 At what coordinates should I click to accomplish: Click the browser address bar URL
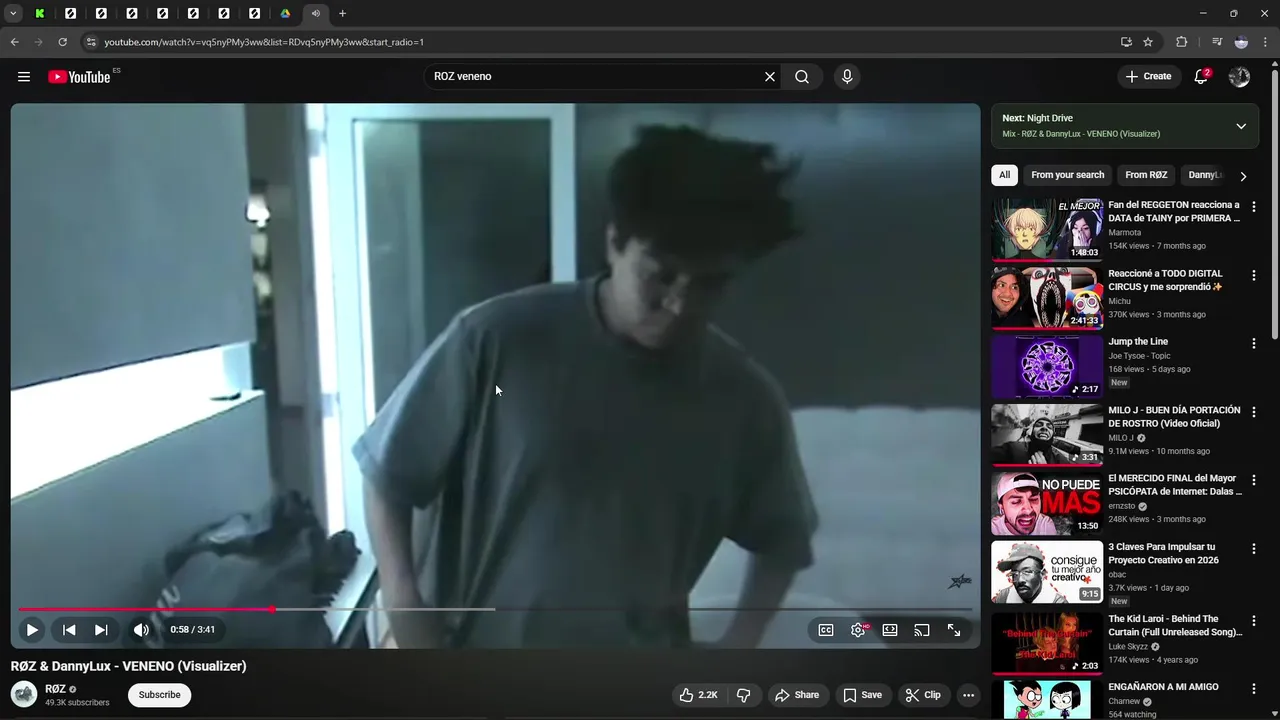(x=264, y=42)
